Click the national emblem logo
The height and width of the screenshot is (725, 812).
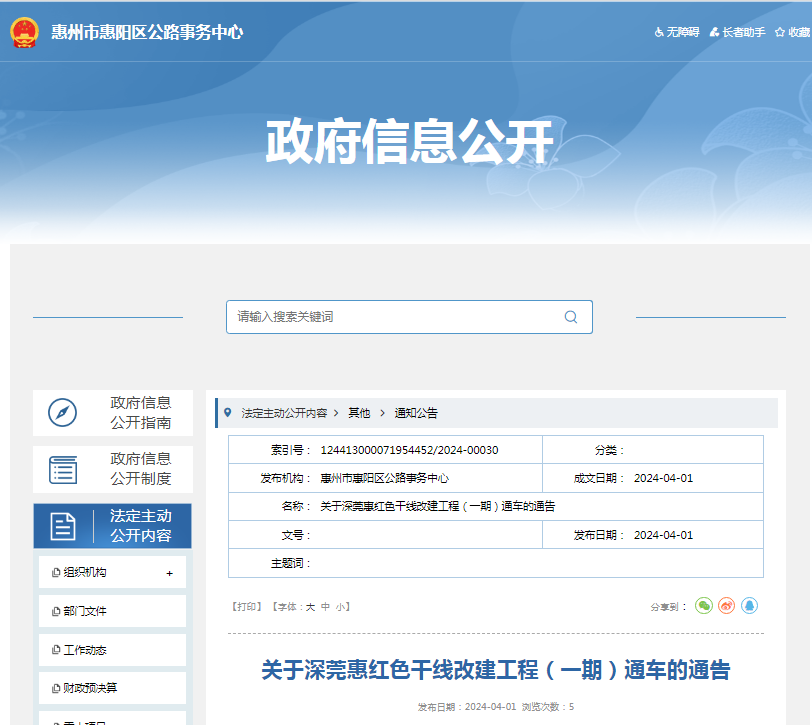(24, 32)
